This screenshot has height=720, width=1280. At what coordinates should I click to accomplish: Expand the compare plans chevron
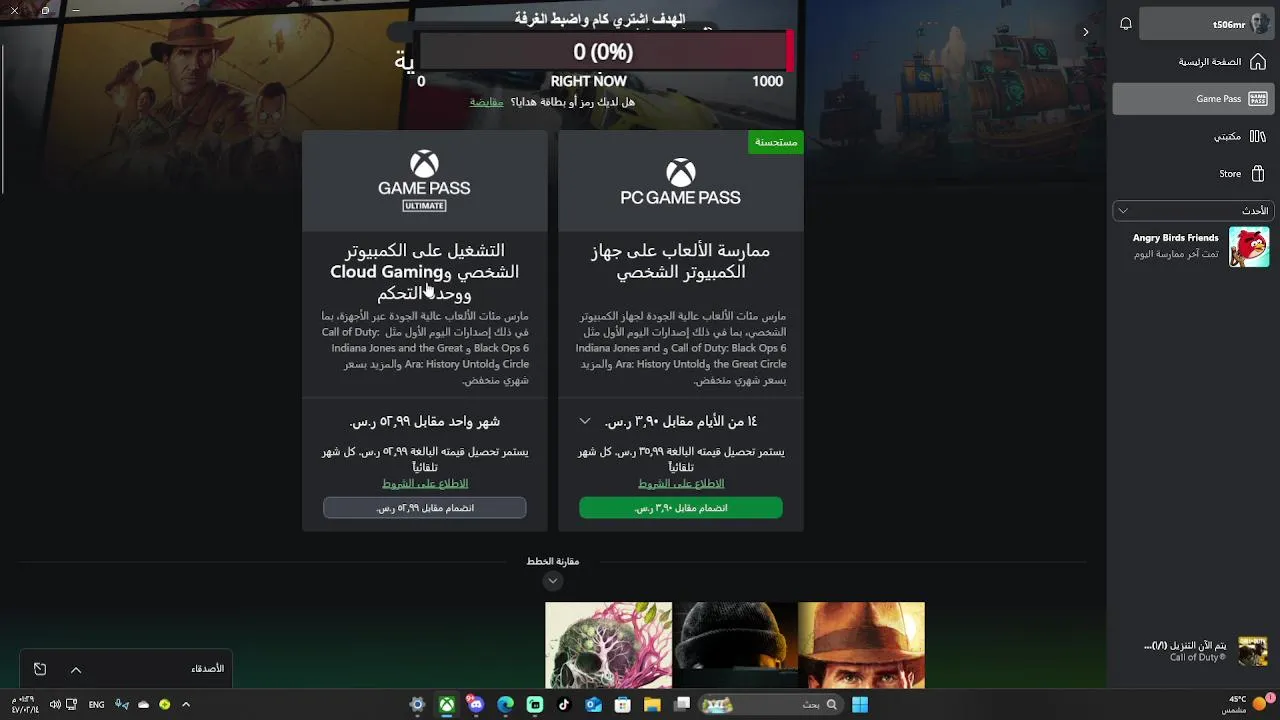tap(553, 581)
